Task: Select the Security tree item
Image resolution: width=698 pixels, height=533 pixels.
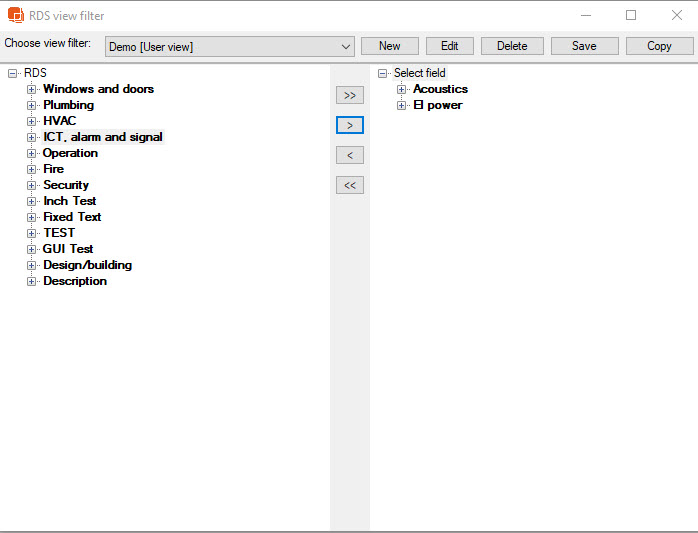Action: (x=66, y=185)
